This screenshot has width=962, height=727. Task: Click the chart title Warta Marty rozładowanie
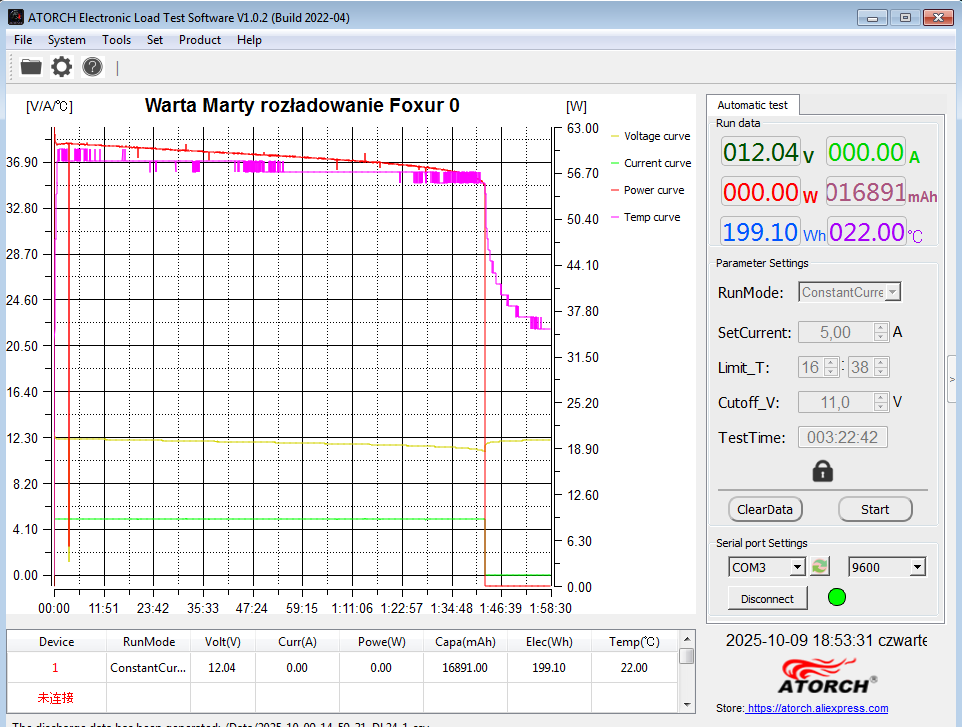(302, 106)
